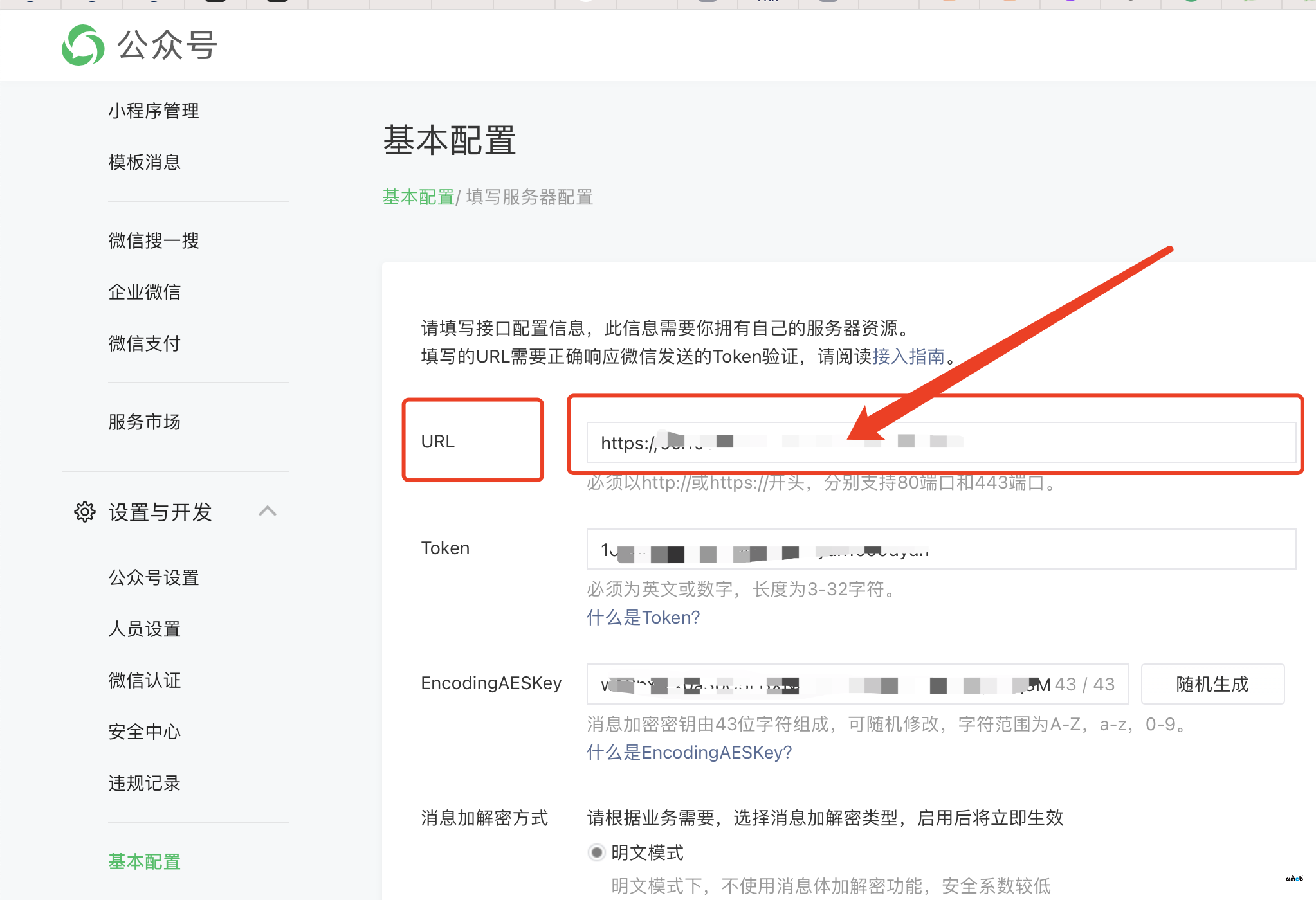Select 基本配置 in the sidebar
1316x900 pixels.
click(x=145, y=861)
